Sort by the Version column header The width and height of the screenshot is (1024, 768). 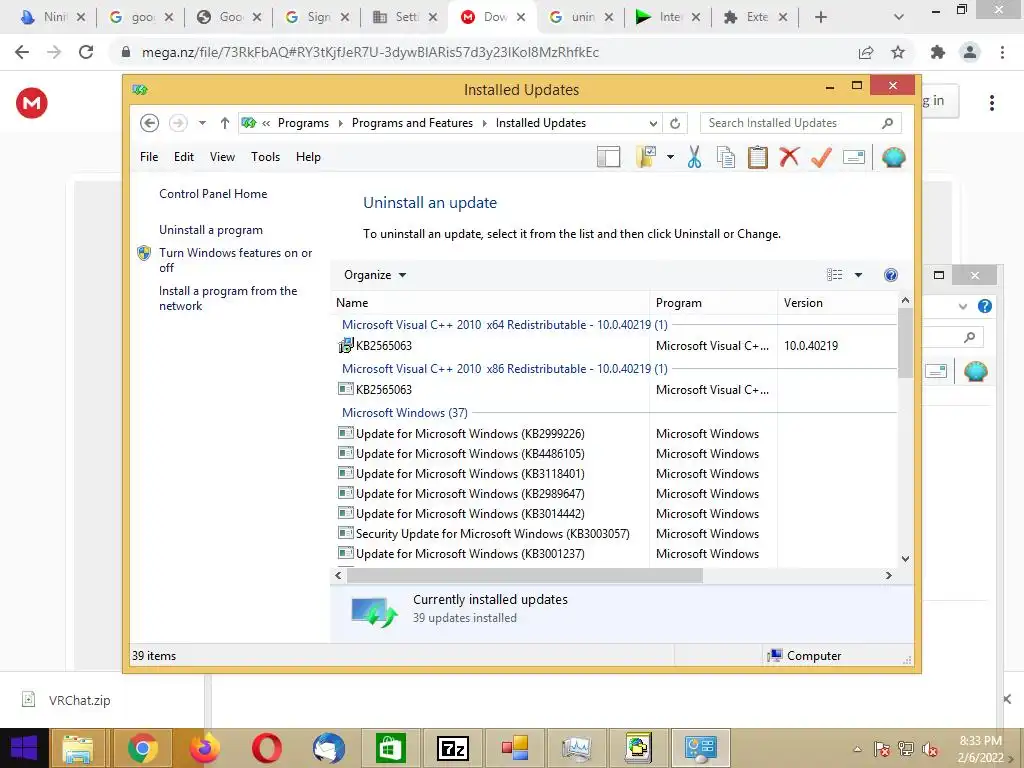point(839,303)
